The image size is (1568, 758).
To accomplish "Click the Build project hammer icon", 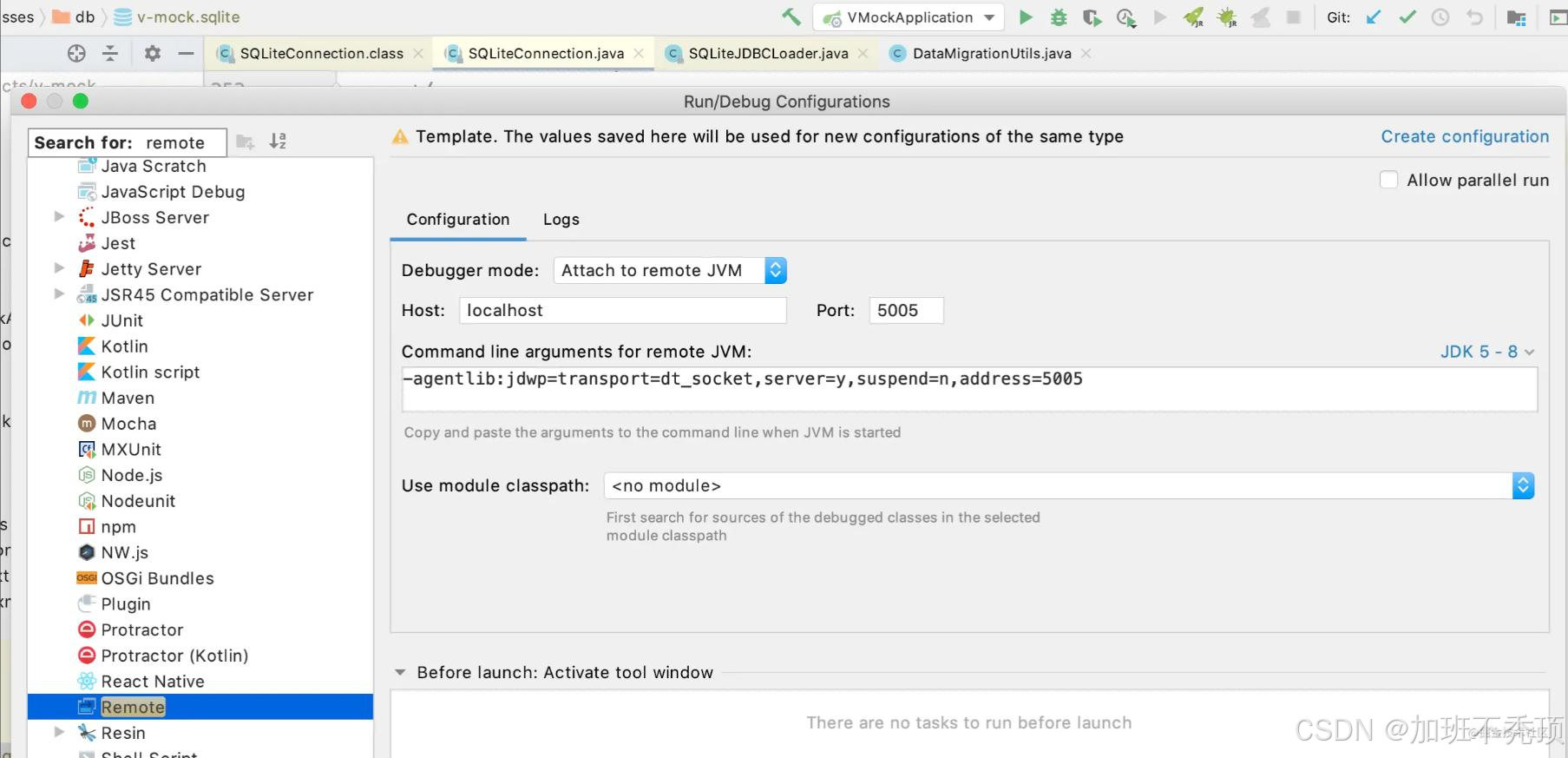I will (x=791, y=16).
